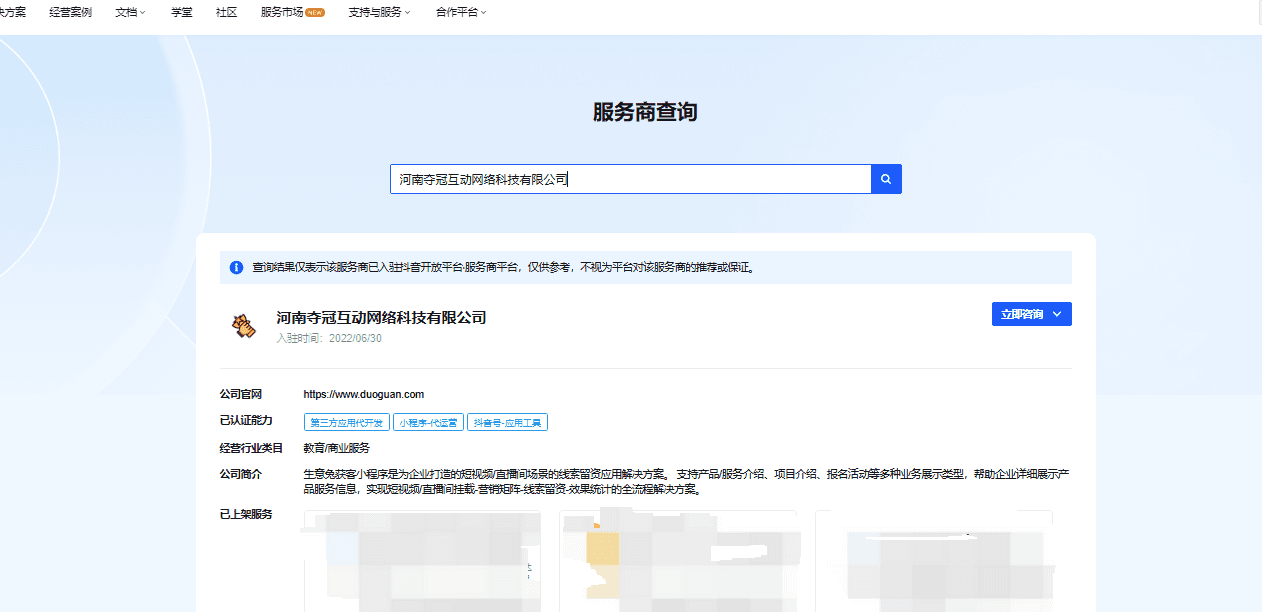Click the 已上架服务 field label
Screen dimensions: 1262x612
tap(246, 515)
